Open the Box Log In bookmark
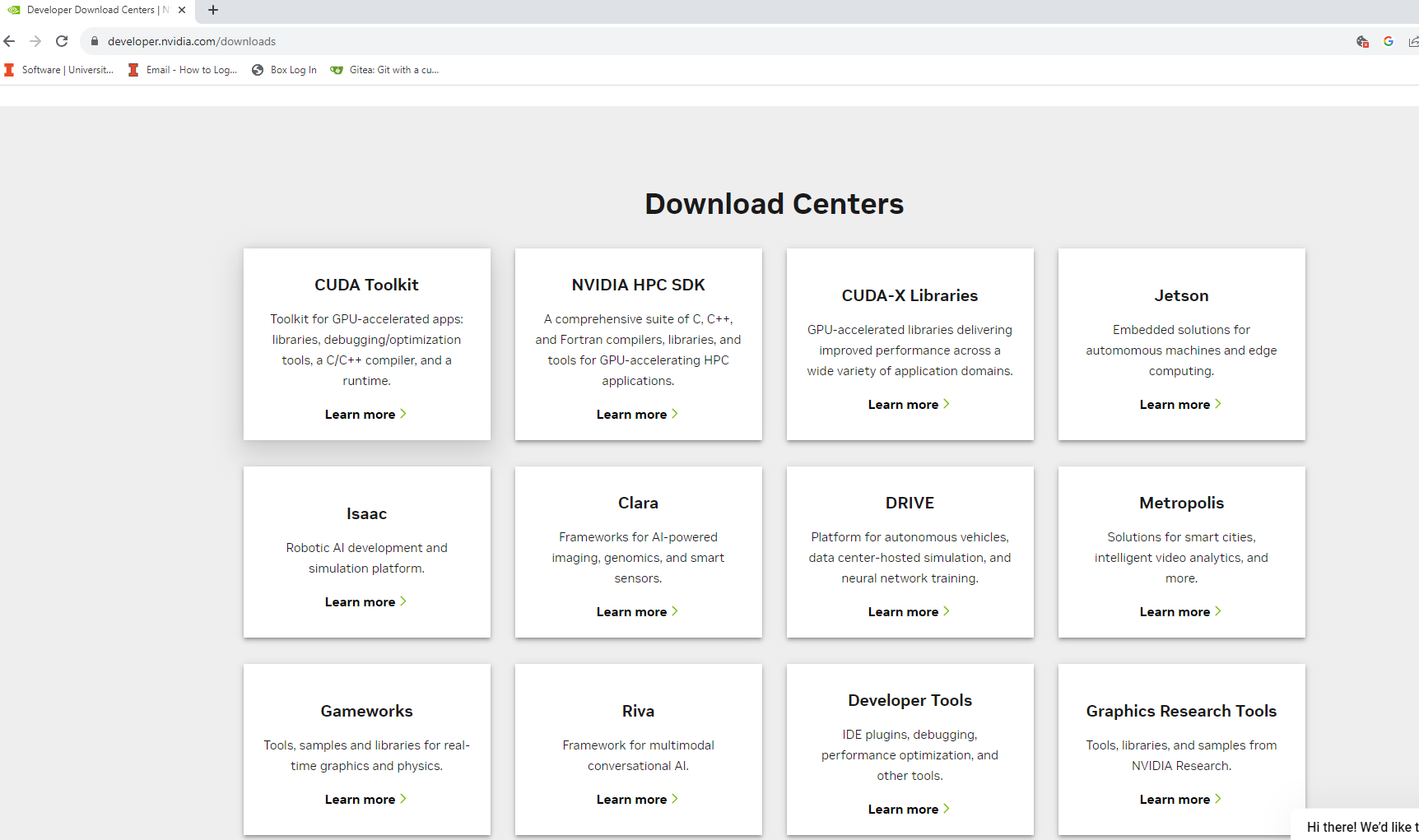Viewport: 1419px width, 840px height. 284,70
